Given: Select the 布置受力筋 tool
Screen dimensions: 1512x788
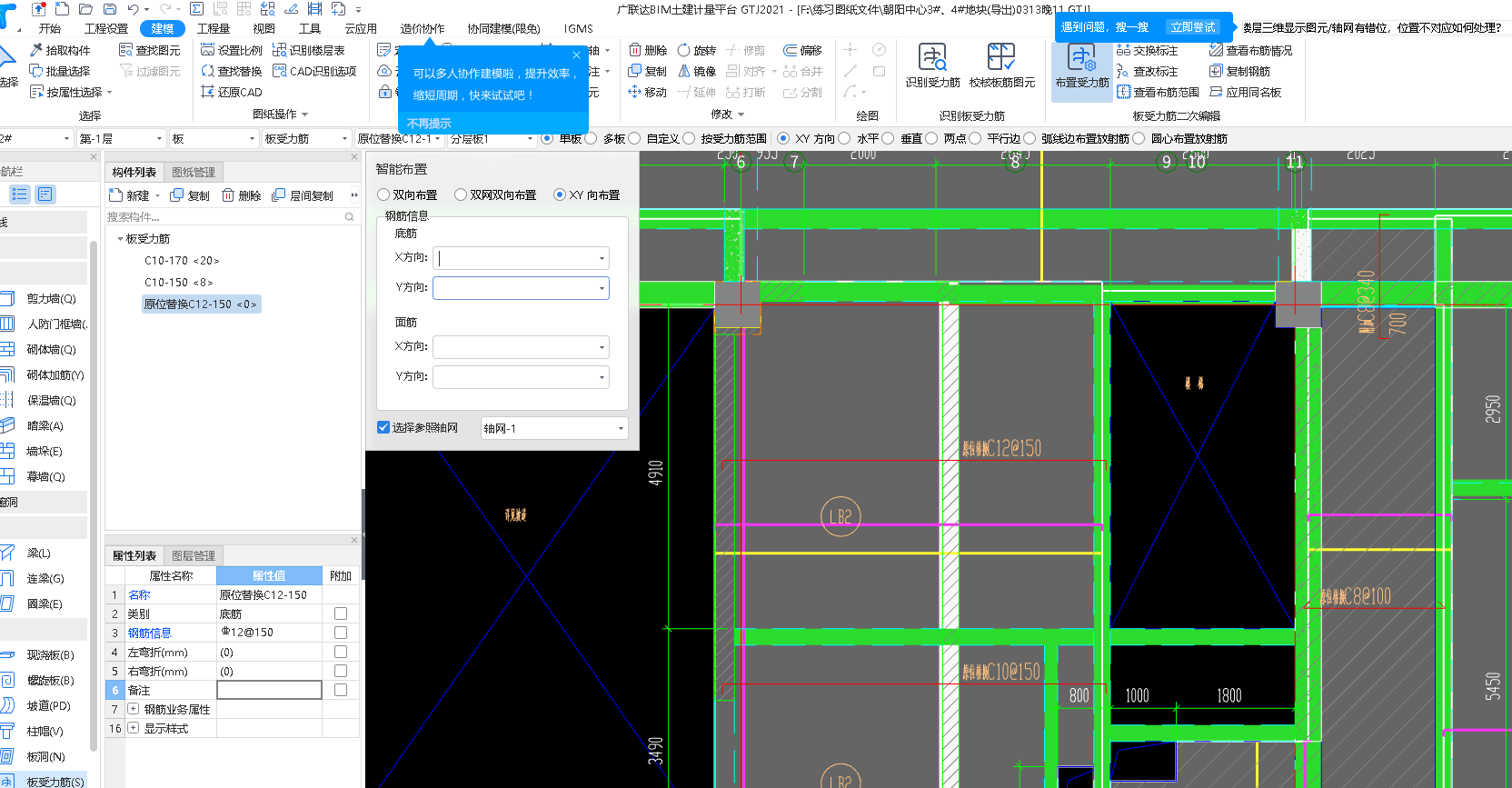Looking at the screenshot, I should click(x=1081, y=59).
